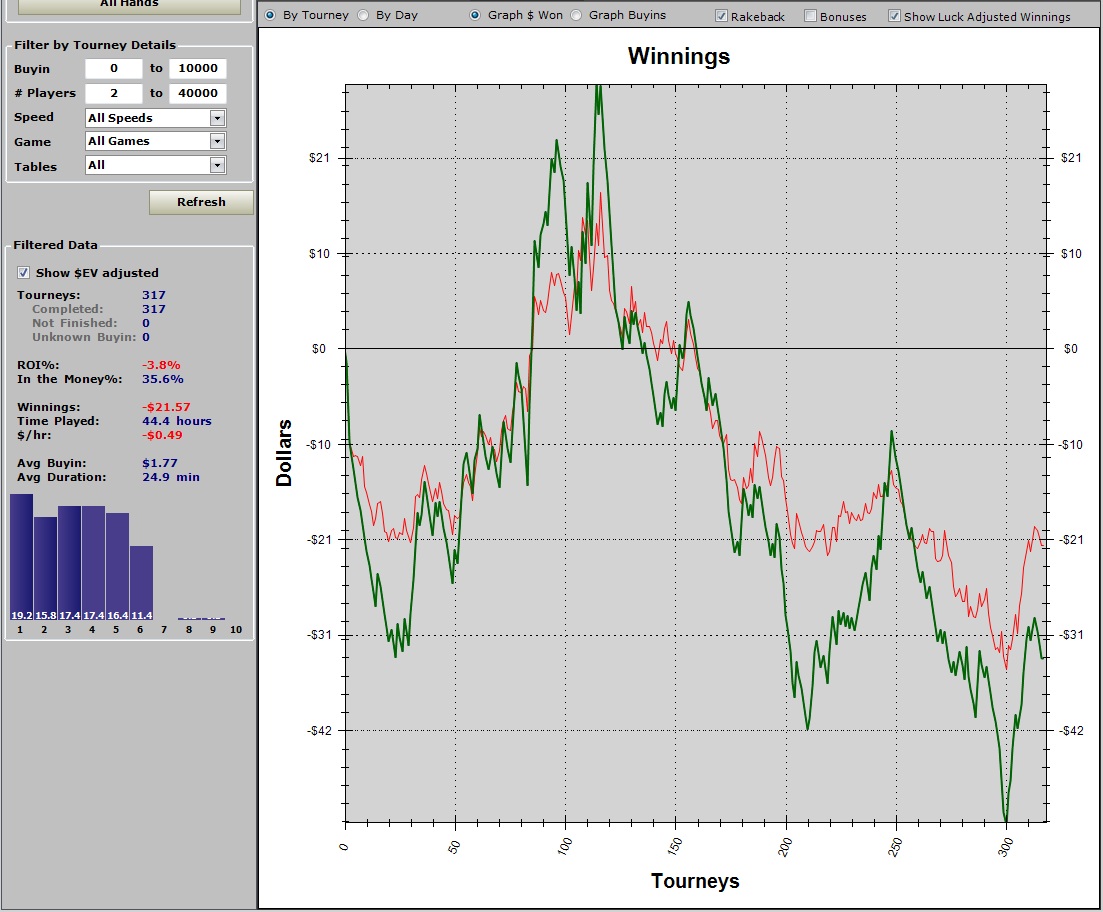This screenshot has width=1103, height=912.
Task: Click the Not Finished label
Action: pos(75,323)
